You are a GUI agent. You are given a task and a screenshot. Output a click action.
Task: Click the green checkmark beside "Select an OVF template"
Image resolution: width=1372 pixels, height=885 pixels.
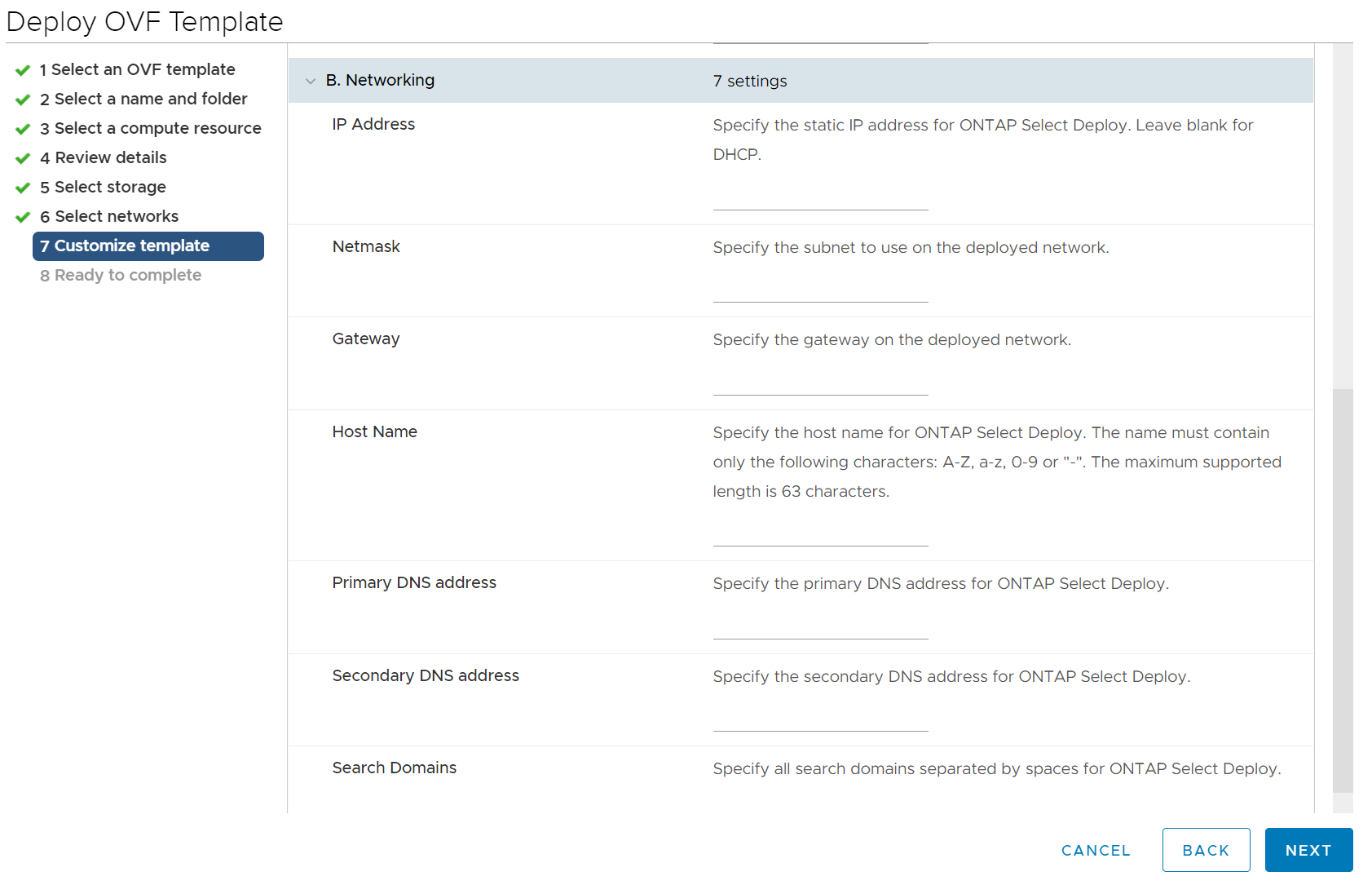tap(23, 69)
